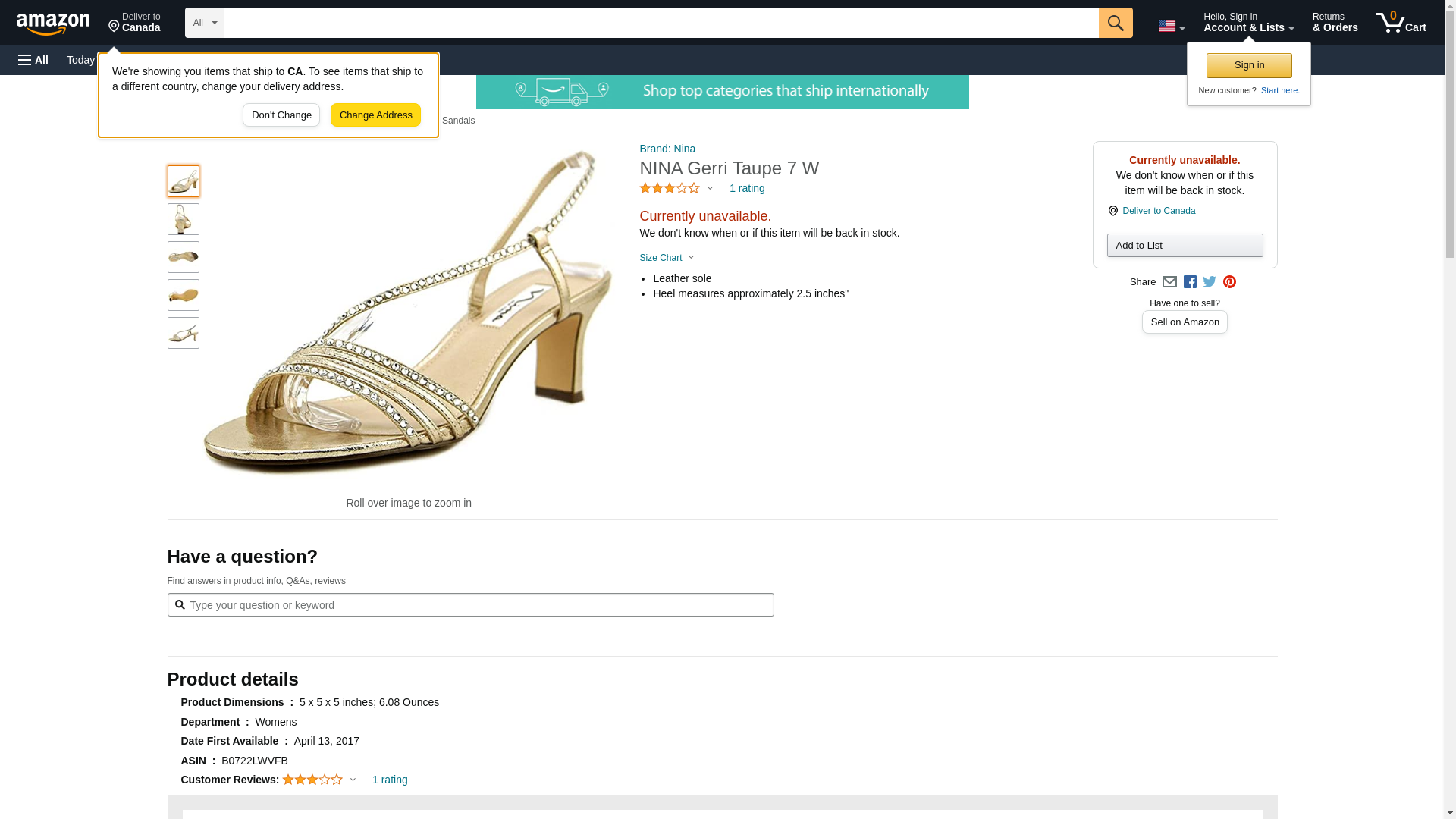
Task: Open the cart icon
Action: pyautogui.click(x=1401, y=23)
